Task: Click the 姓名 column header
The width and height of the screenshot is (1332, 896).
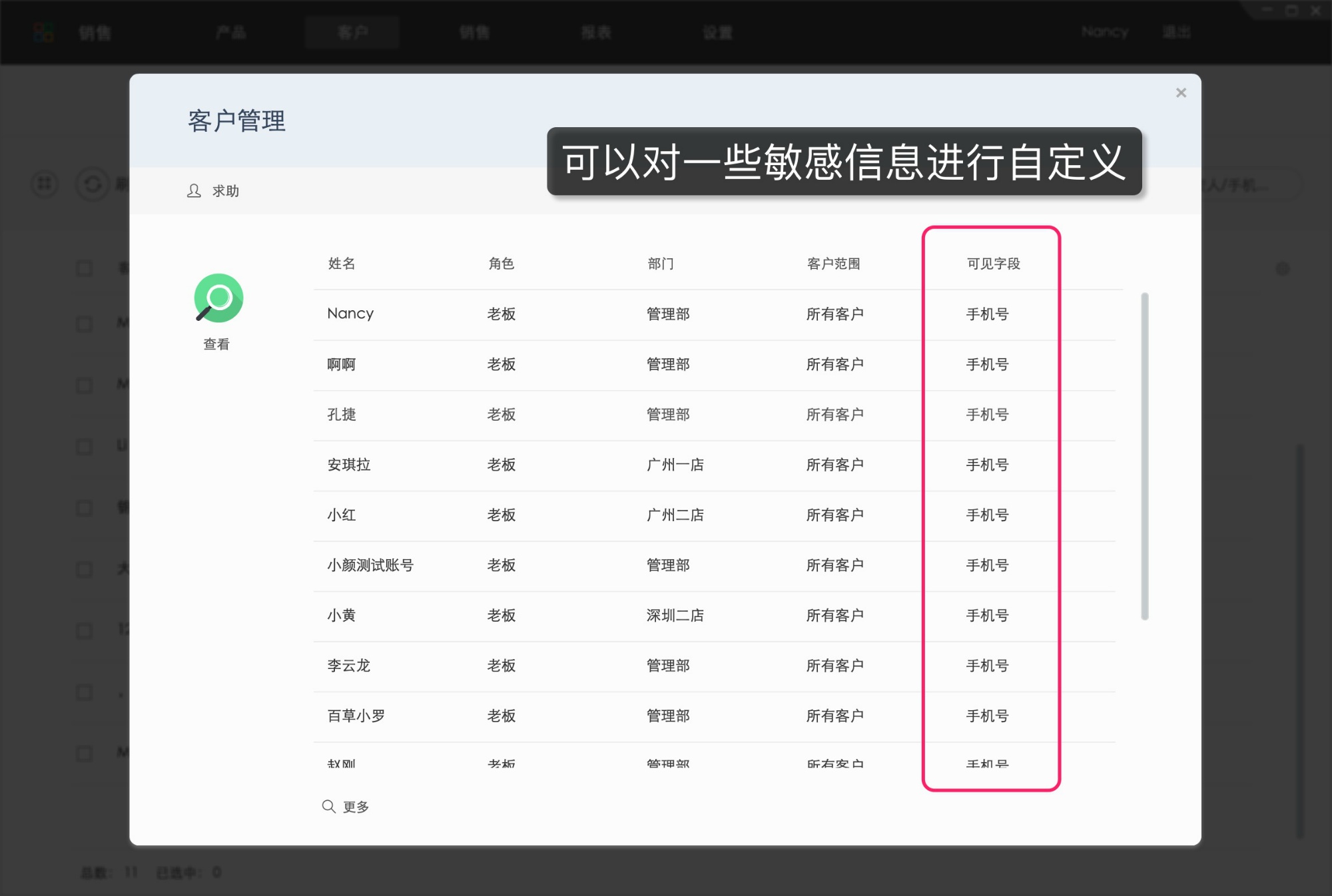Action: click(x=342, y=264)
